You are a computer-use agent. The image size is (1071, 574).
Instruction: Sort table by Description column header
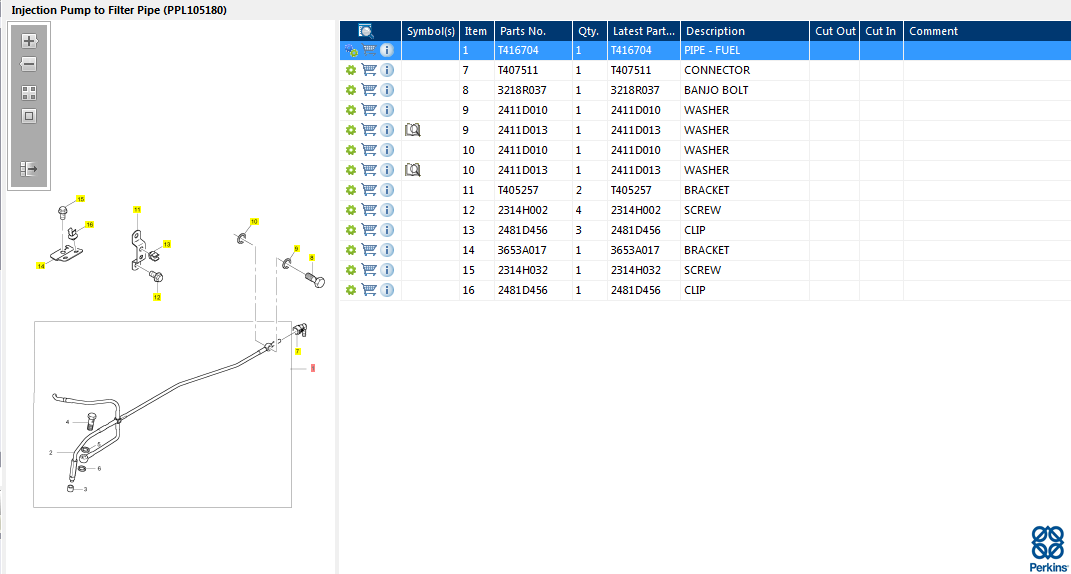point(744,31)
